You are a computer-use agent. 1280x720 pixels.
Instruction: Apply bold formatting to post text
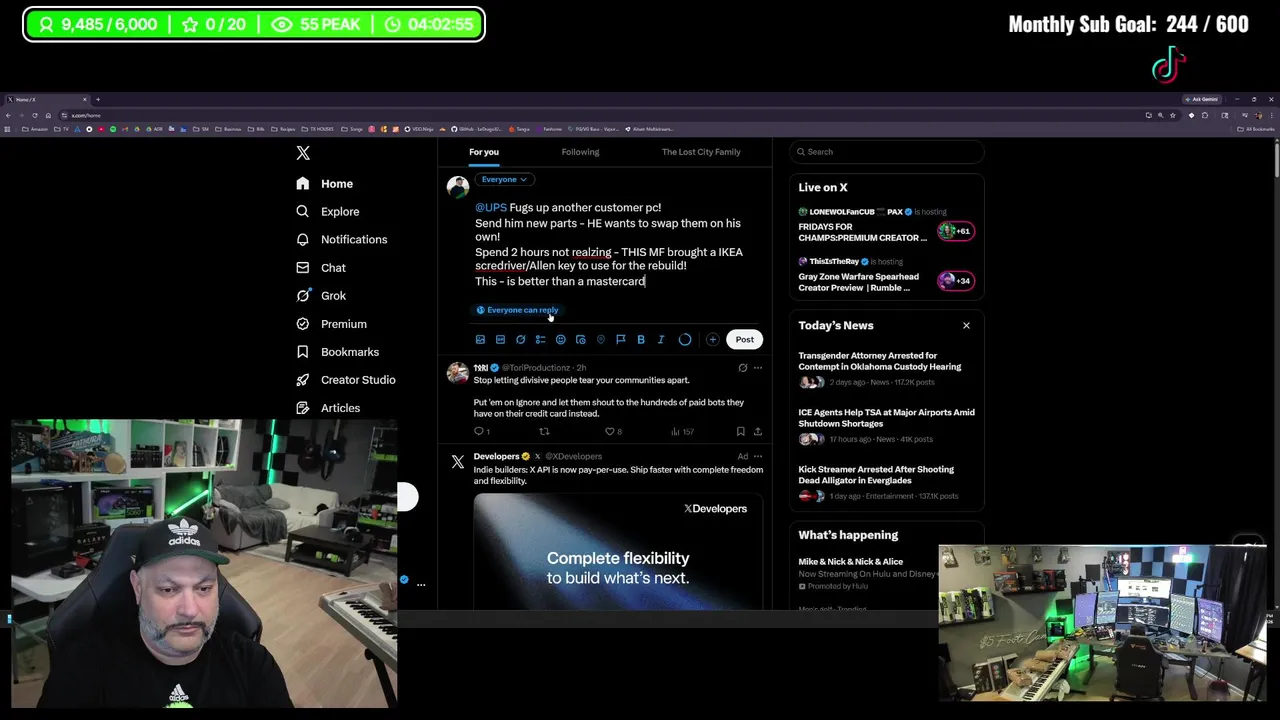click(641, 340)
